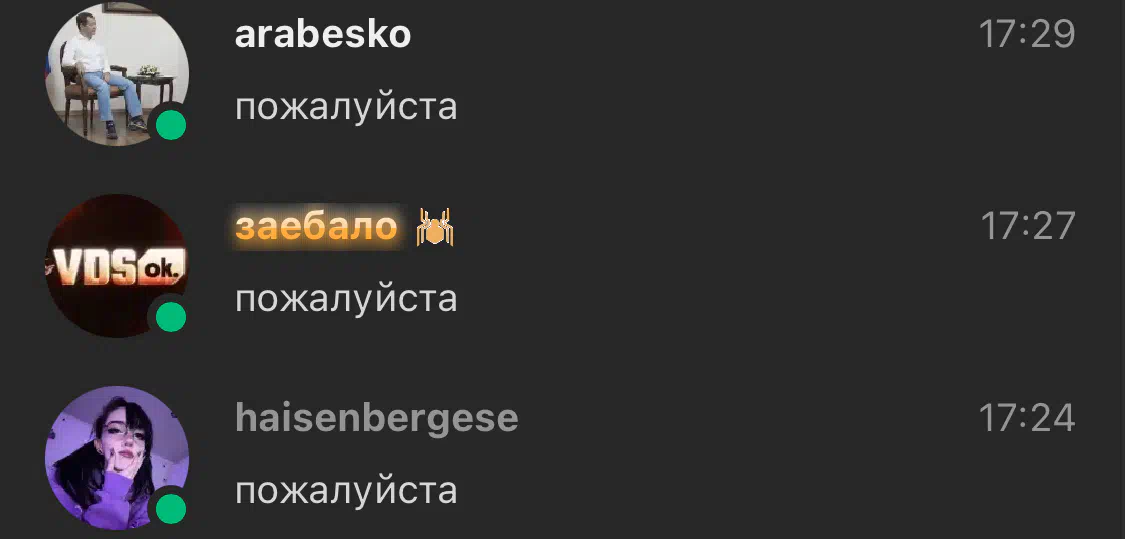This screenshot has width=1125, height=539.
Task: Click the golden spider emoji icon
Action: 436,227
